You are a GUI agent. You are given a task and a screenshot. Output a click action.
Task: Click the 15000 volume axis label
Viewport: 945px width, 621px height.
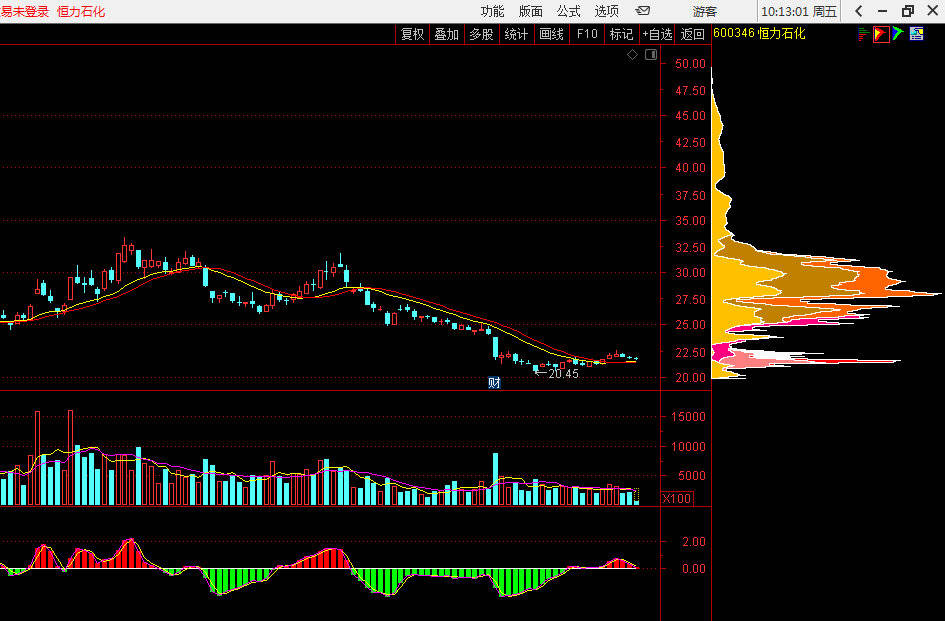[x=688, y=417]
